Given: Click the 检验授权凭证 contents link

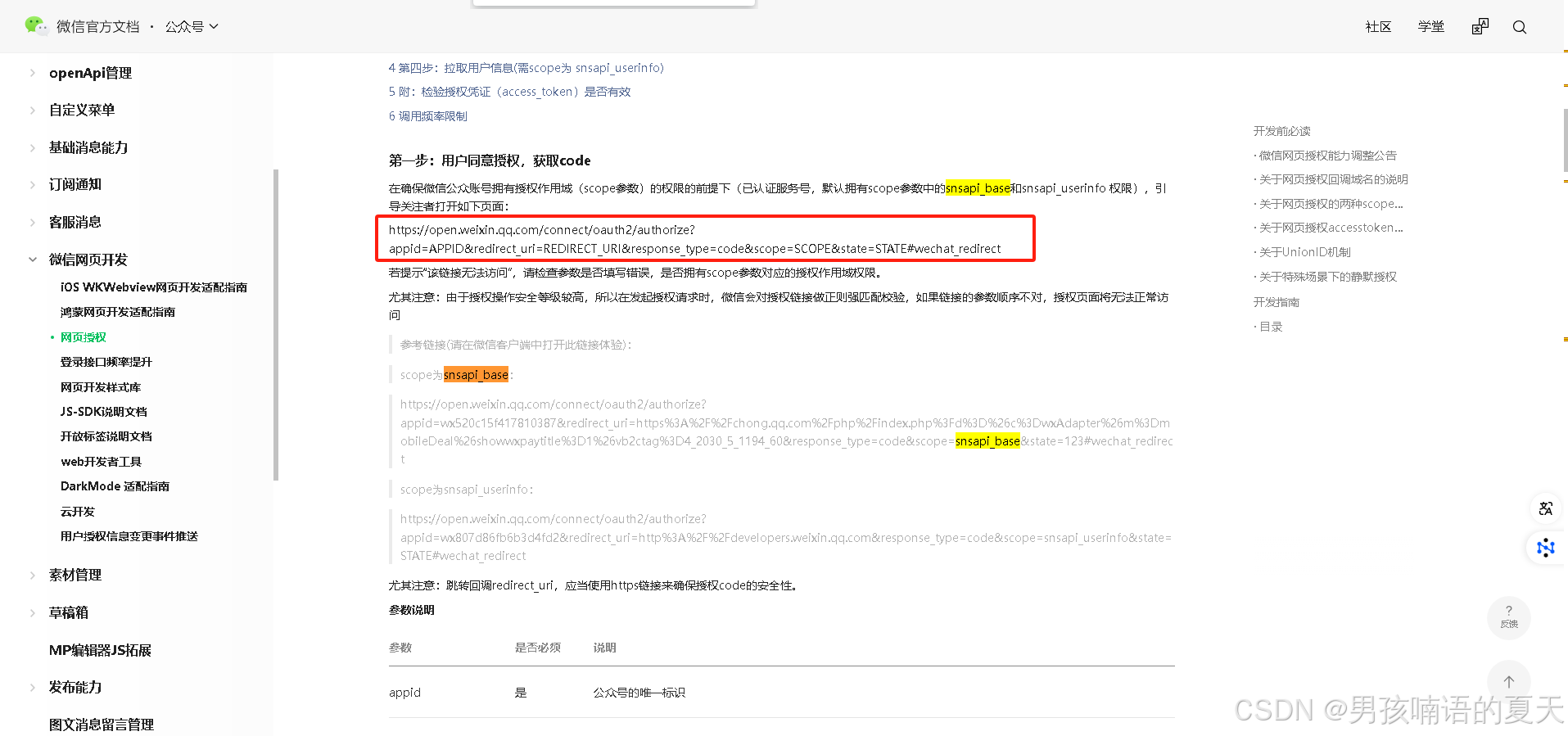Looking at the screenshot, I should pos(509,92).
